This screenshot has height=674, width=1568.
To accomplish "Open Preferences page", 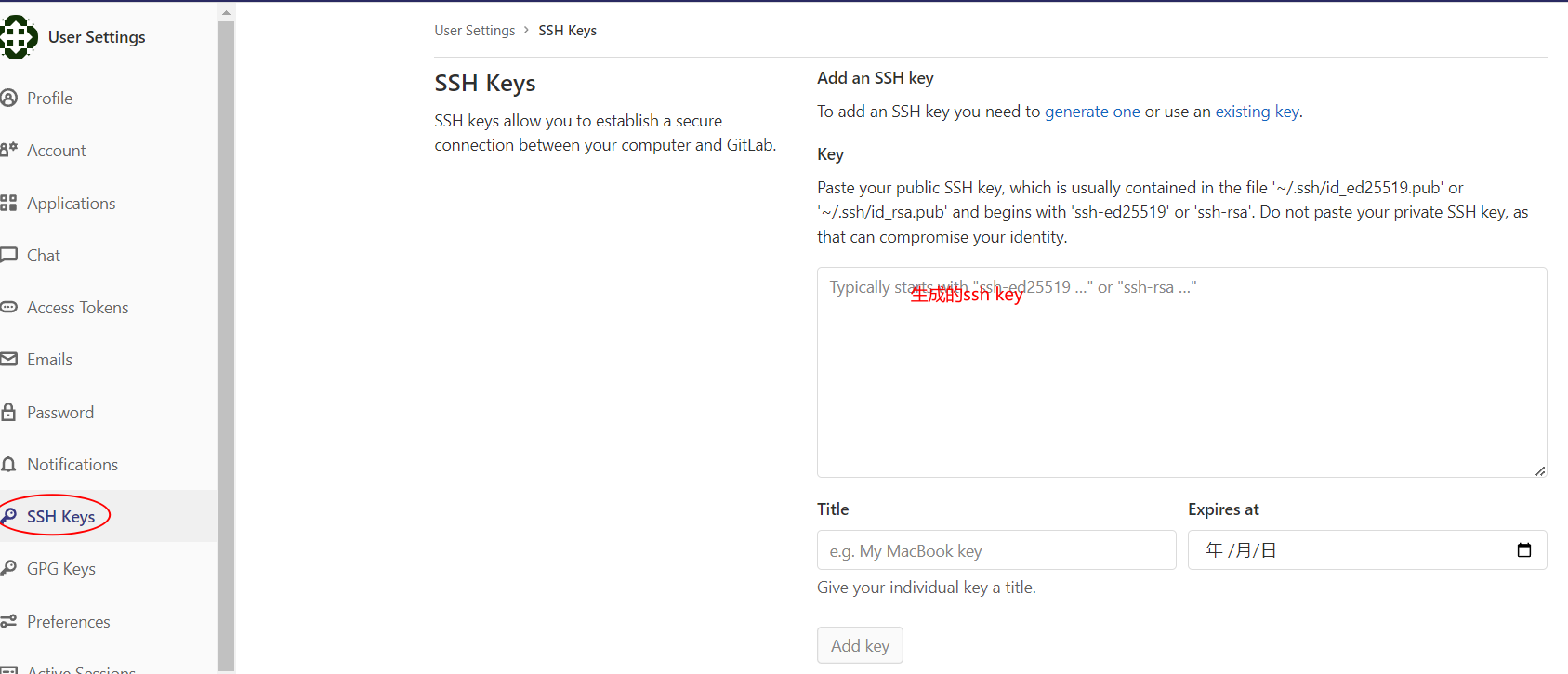I will [69, 621].
